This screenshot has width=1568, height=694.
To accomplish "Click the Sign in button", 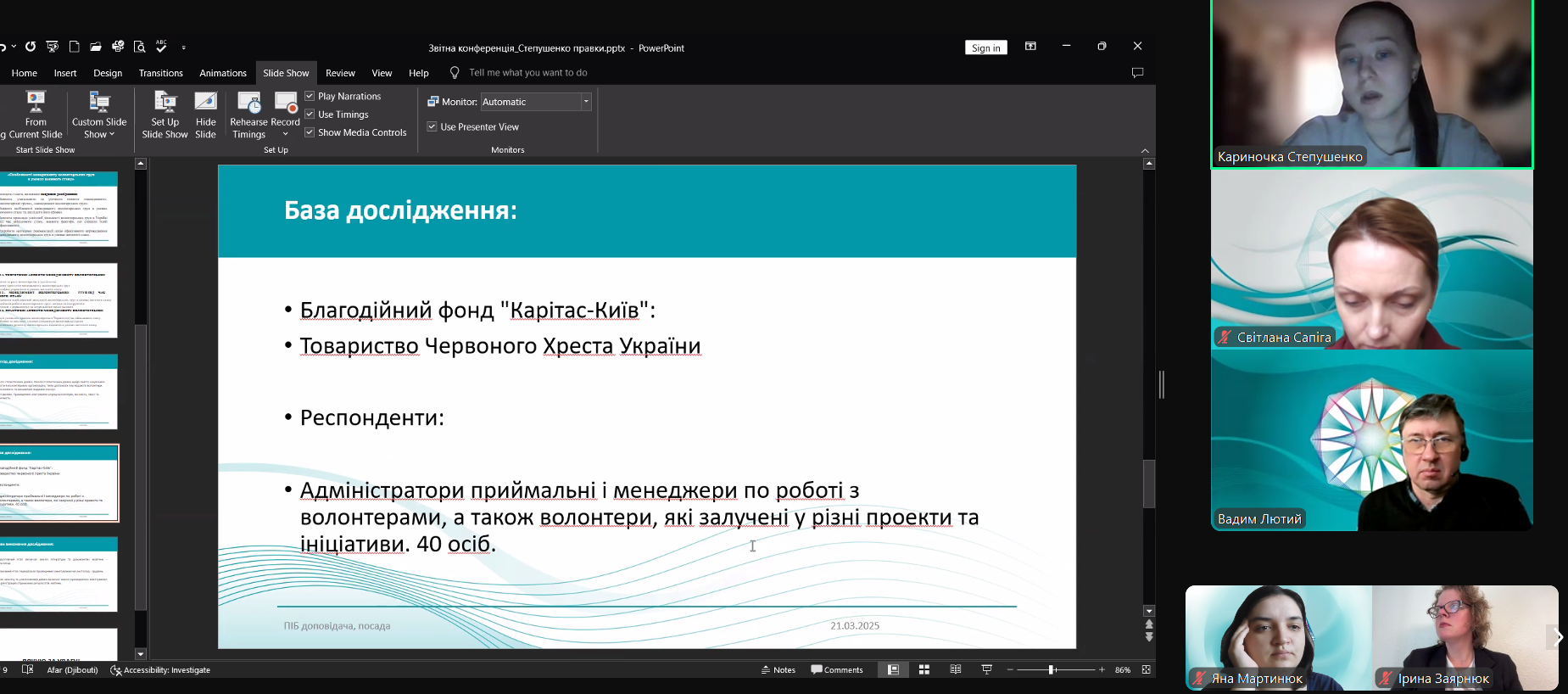I will (x=985, y=48).
